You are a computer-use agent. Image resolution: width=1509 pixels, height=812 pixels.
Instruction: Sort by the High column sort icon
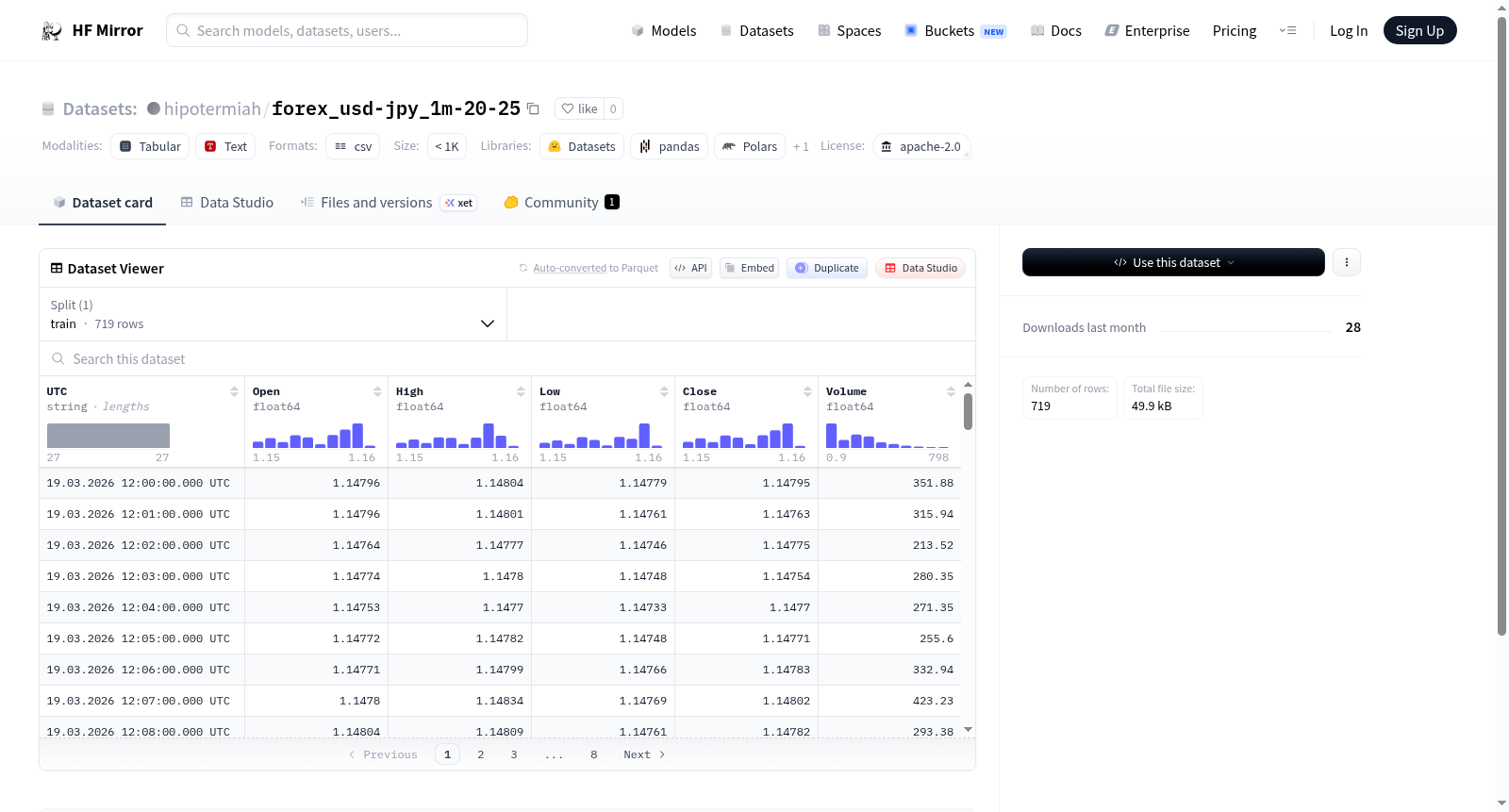pyautogui.click(x=521, y=391)
